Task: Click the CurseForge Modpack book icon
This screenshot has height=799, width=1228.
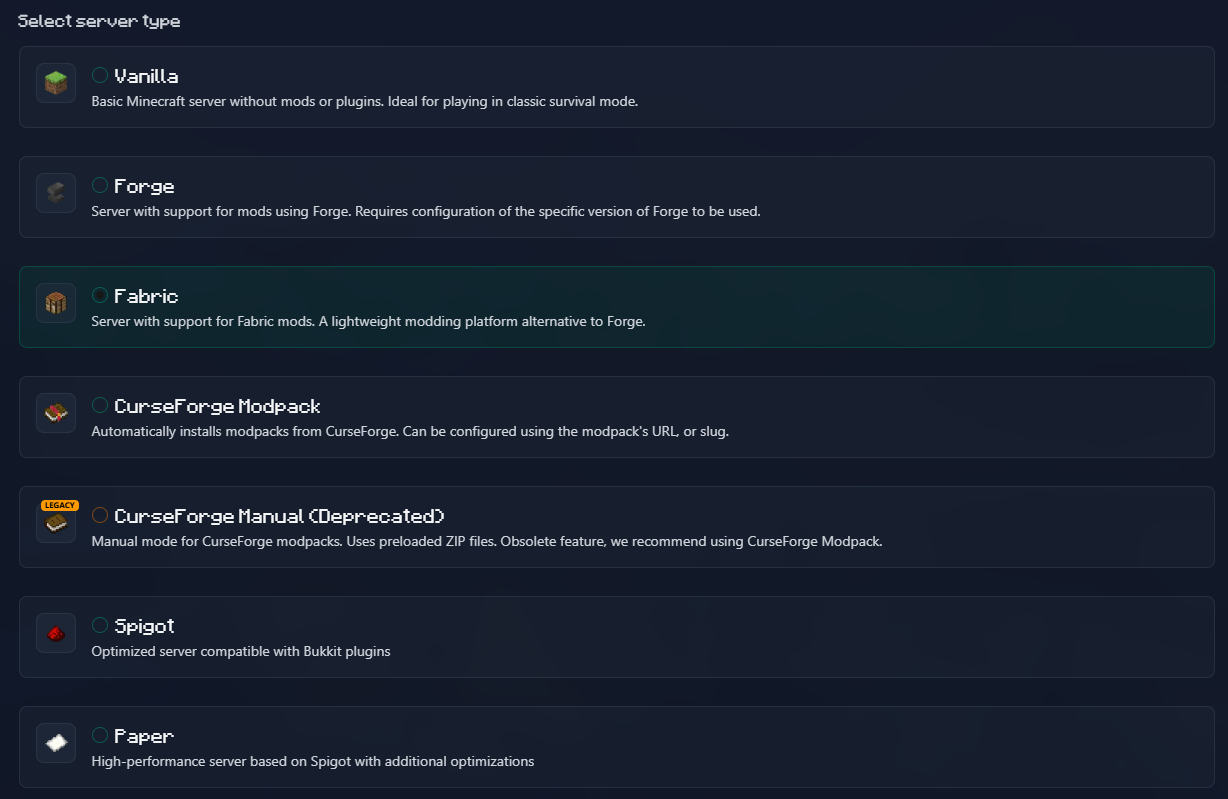Action: coord(56,413)
